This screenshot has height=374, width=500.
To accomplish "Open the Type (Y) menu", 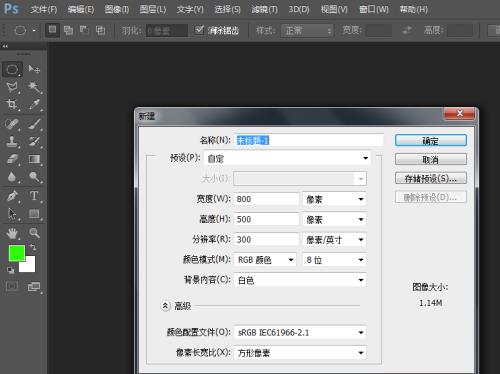I will [x=190, y=9].
